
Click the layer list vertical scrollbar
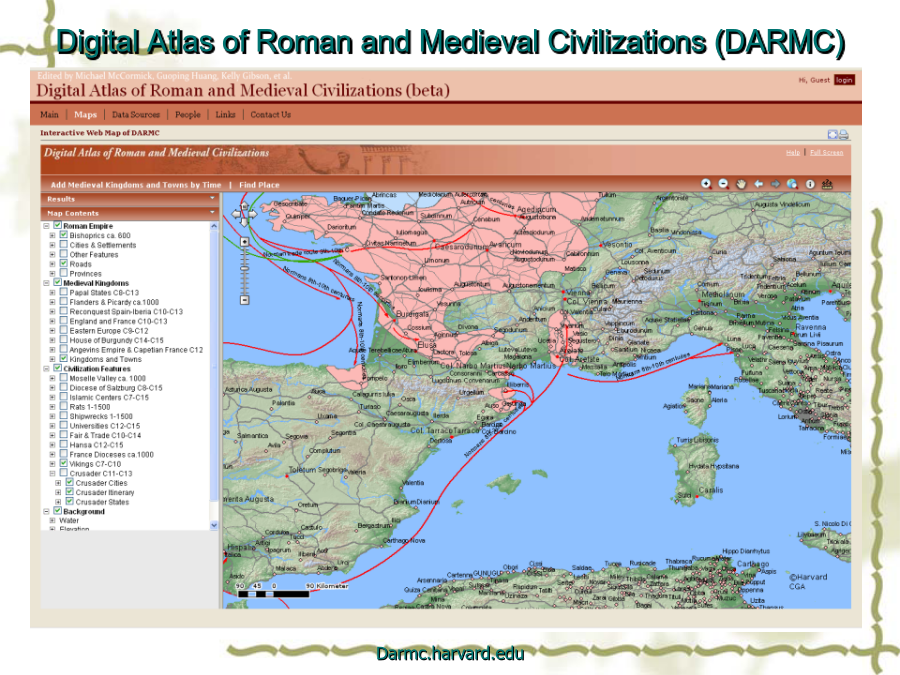coord(214,375)
